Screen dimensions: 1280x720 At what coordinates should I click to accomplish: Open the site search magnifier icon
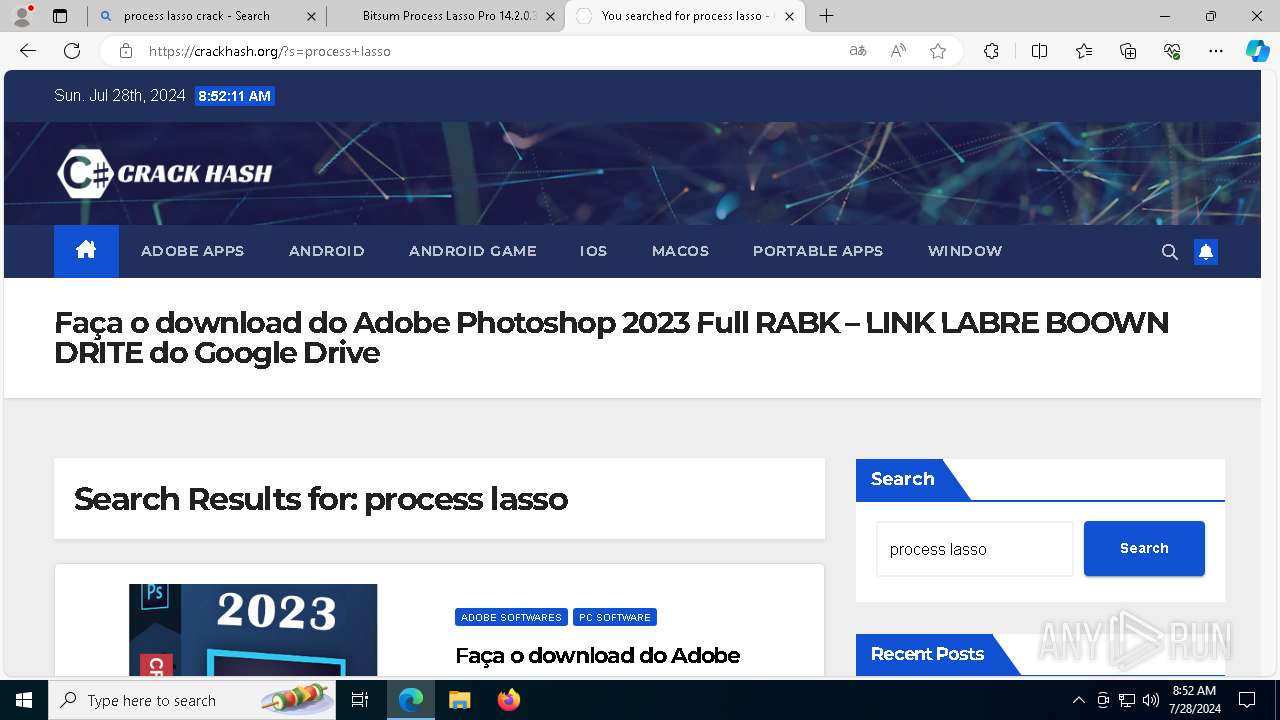pyautogui.click(x=1169, y=252)
